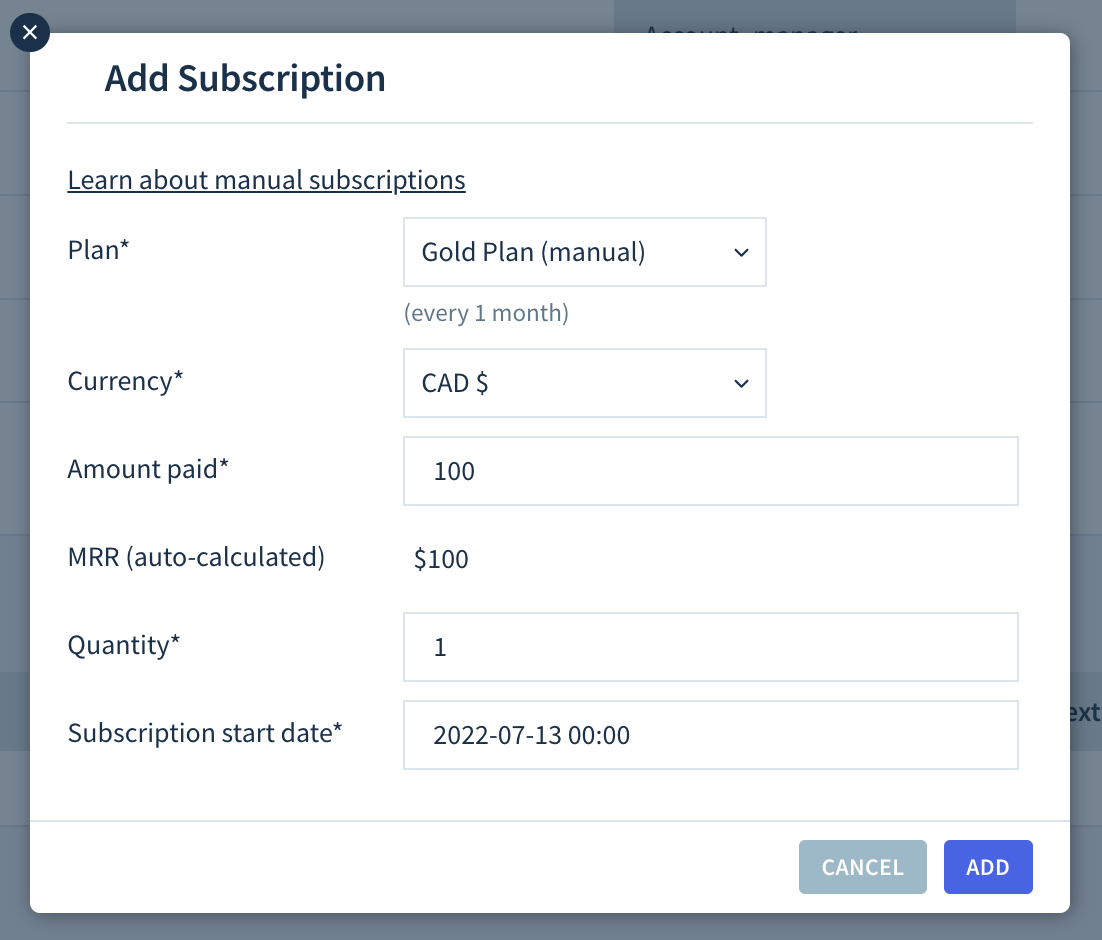Image resolution: width=1102 pixels, height=940 pixels.
Task: Click the Amount paid* label
Action: 148,469
